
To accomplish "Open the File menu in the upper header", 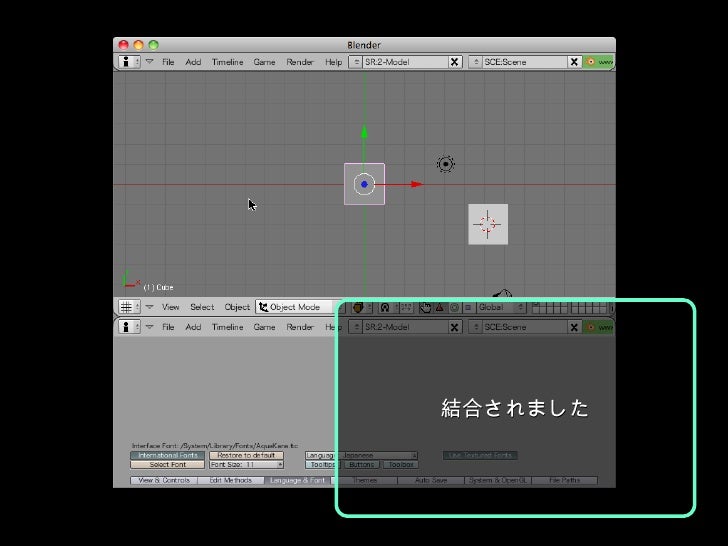I will coord(168,62).
